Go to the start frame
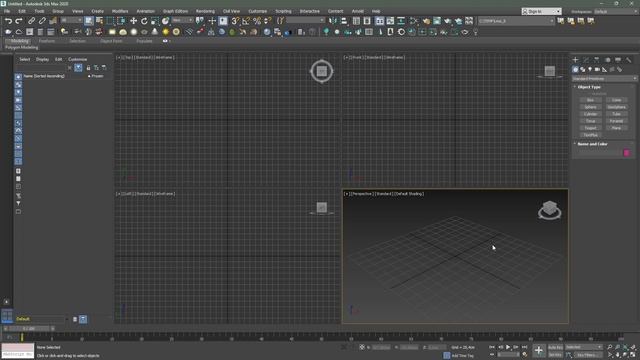This screenshot has height=360, width=640. (492, 347)
